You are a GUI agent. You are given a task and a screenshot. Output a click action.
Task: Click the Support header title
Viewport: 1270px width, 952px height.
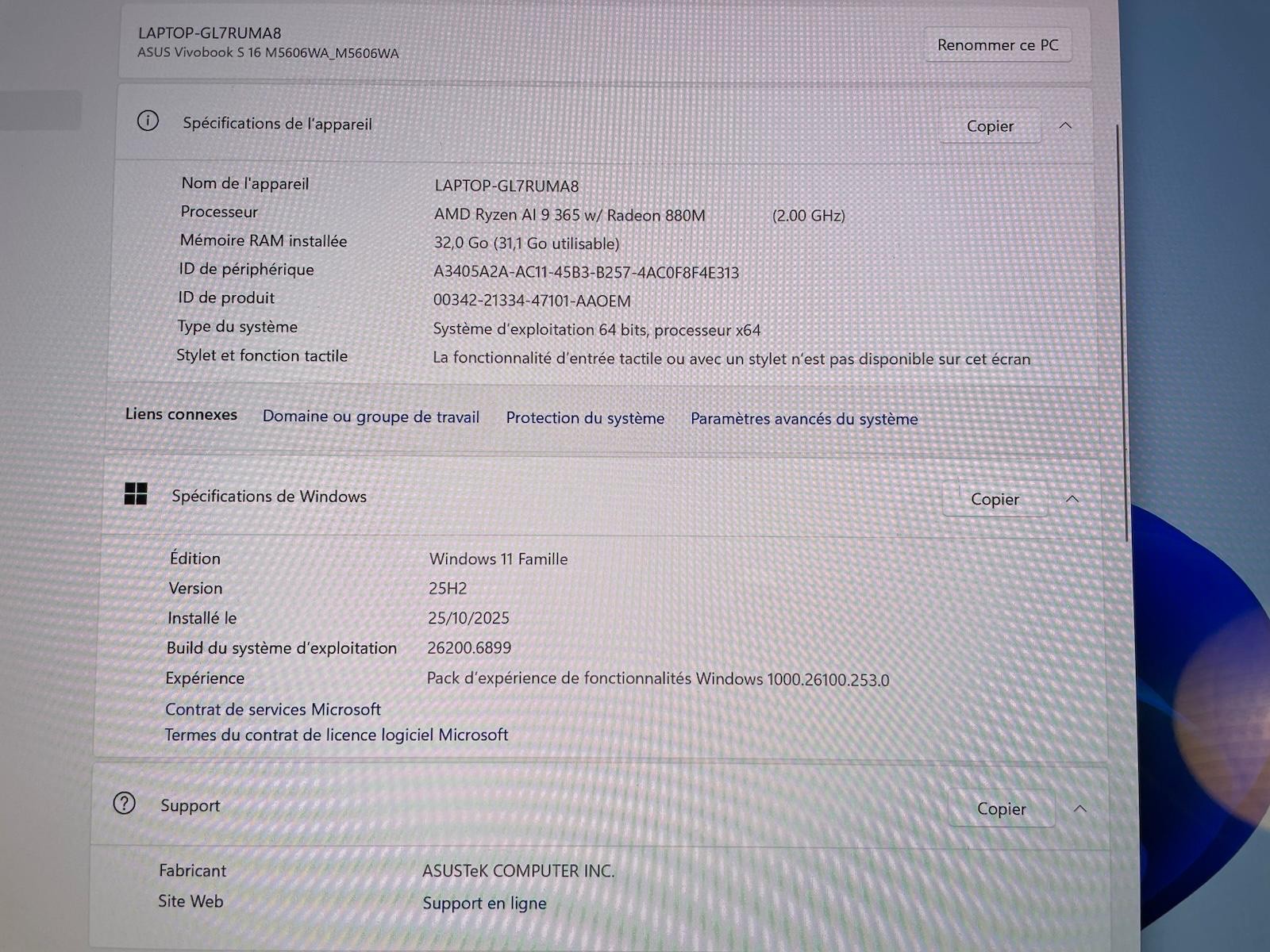click(190, 805)
